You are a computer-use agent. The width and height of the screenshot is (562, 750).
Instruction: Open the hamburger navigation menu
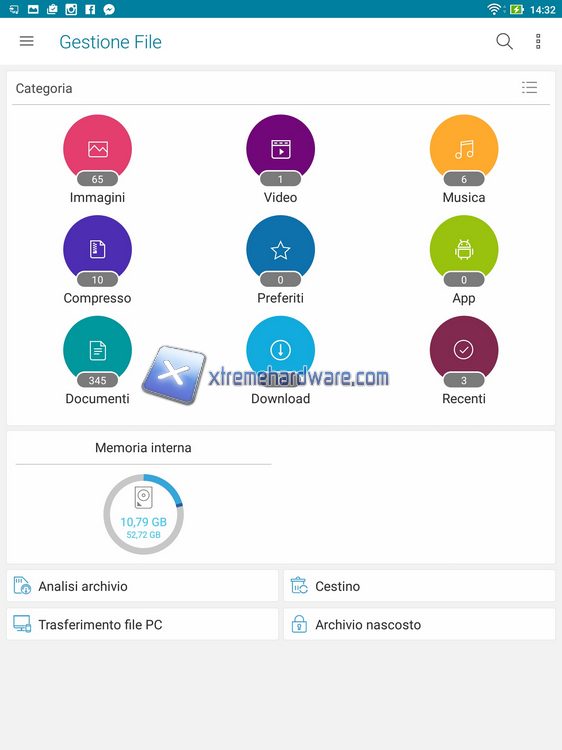(x=27, y=42)
